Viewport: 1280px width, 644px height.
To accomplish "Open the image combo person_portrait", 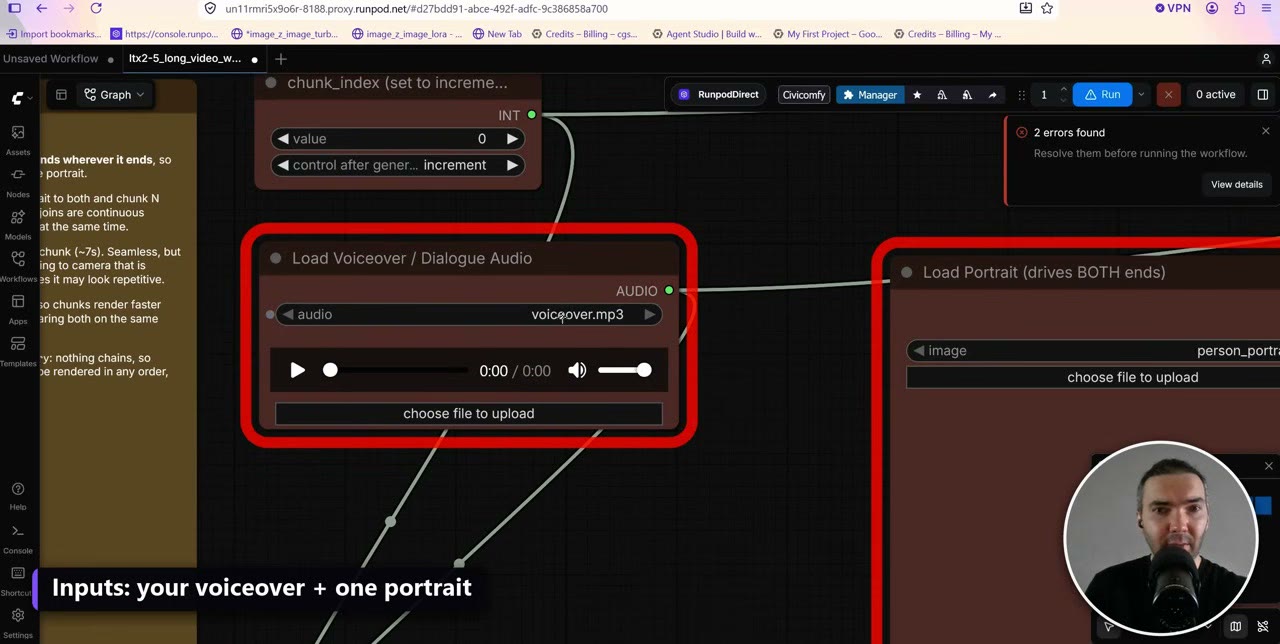I will [x=1093, y=351].
